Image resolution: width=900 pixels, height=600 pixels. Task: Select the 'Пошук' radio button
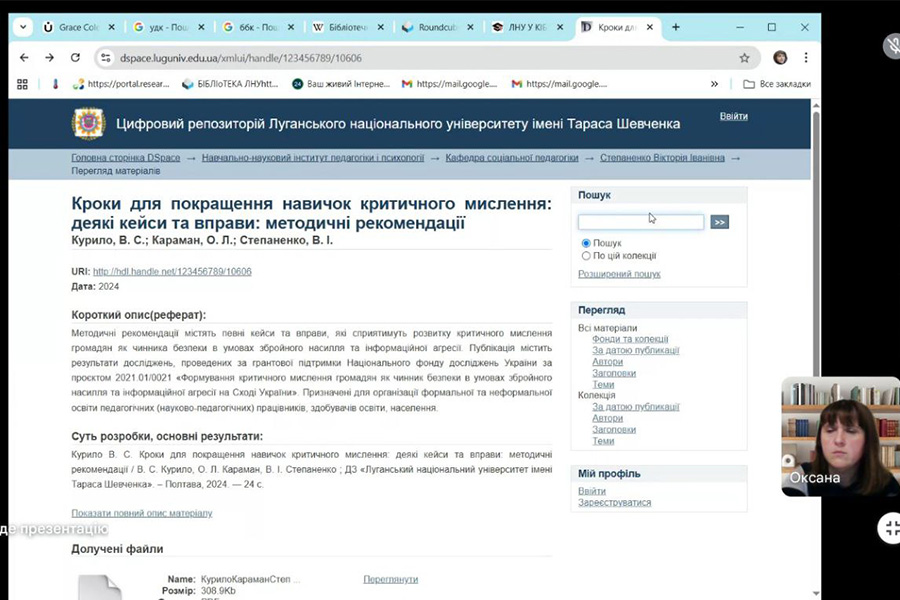click(x=586, y=243)
